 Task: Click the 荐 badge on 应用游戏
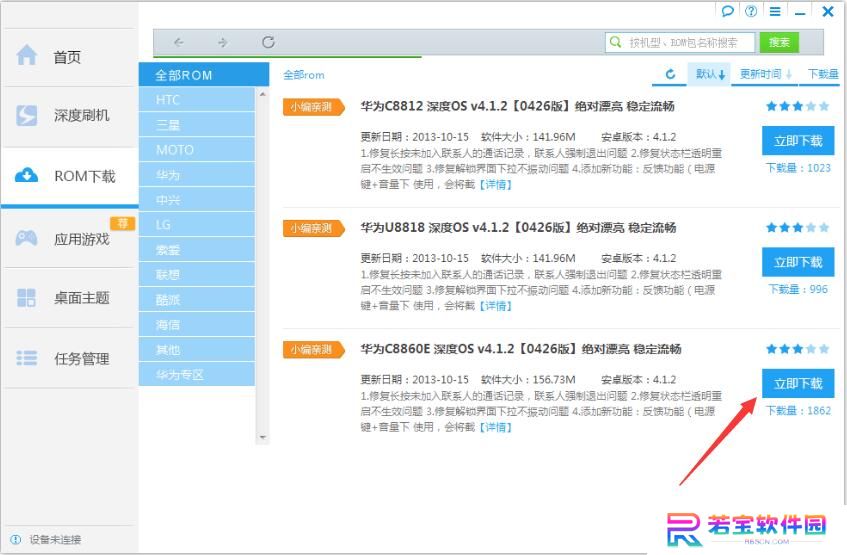[123, 223]
